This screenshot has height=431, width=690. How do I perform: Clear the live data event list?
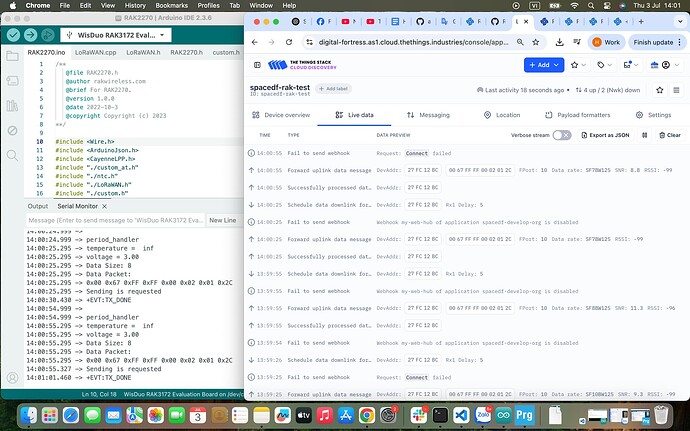(x=669, y=135)
